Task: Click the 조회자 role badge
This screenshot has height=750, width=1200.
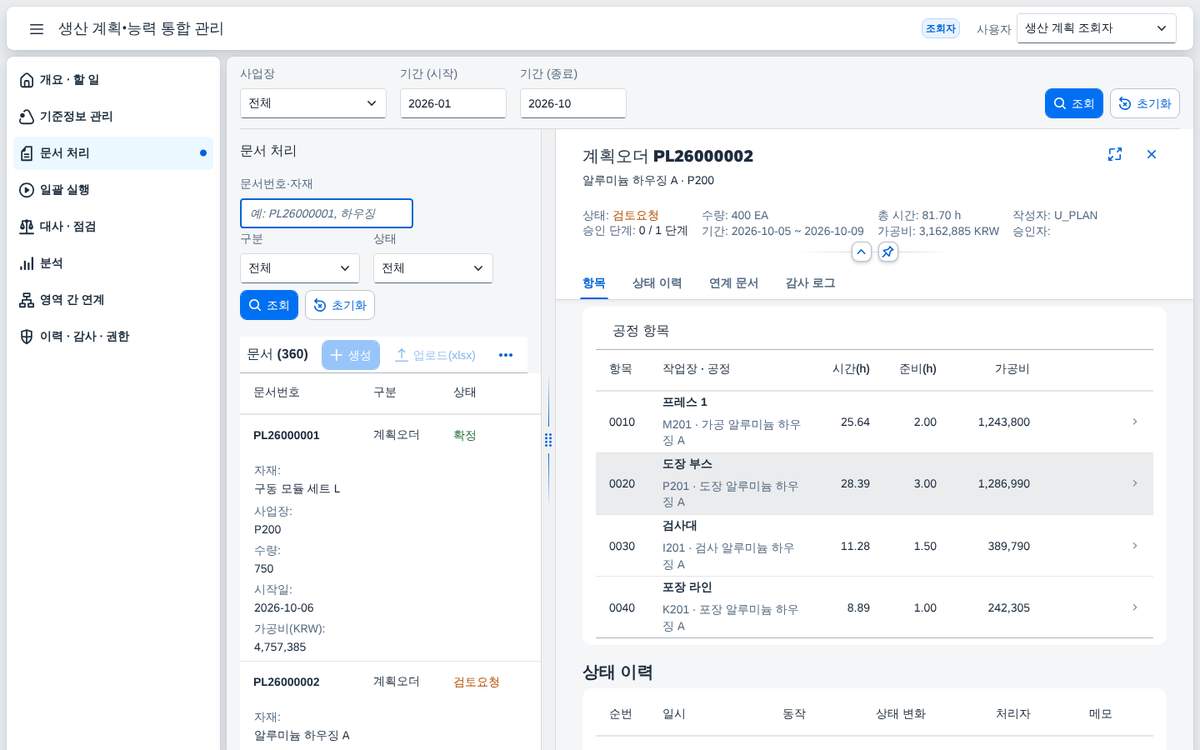Action: click(x=940, y=29)
